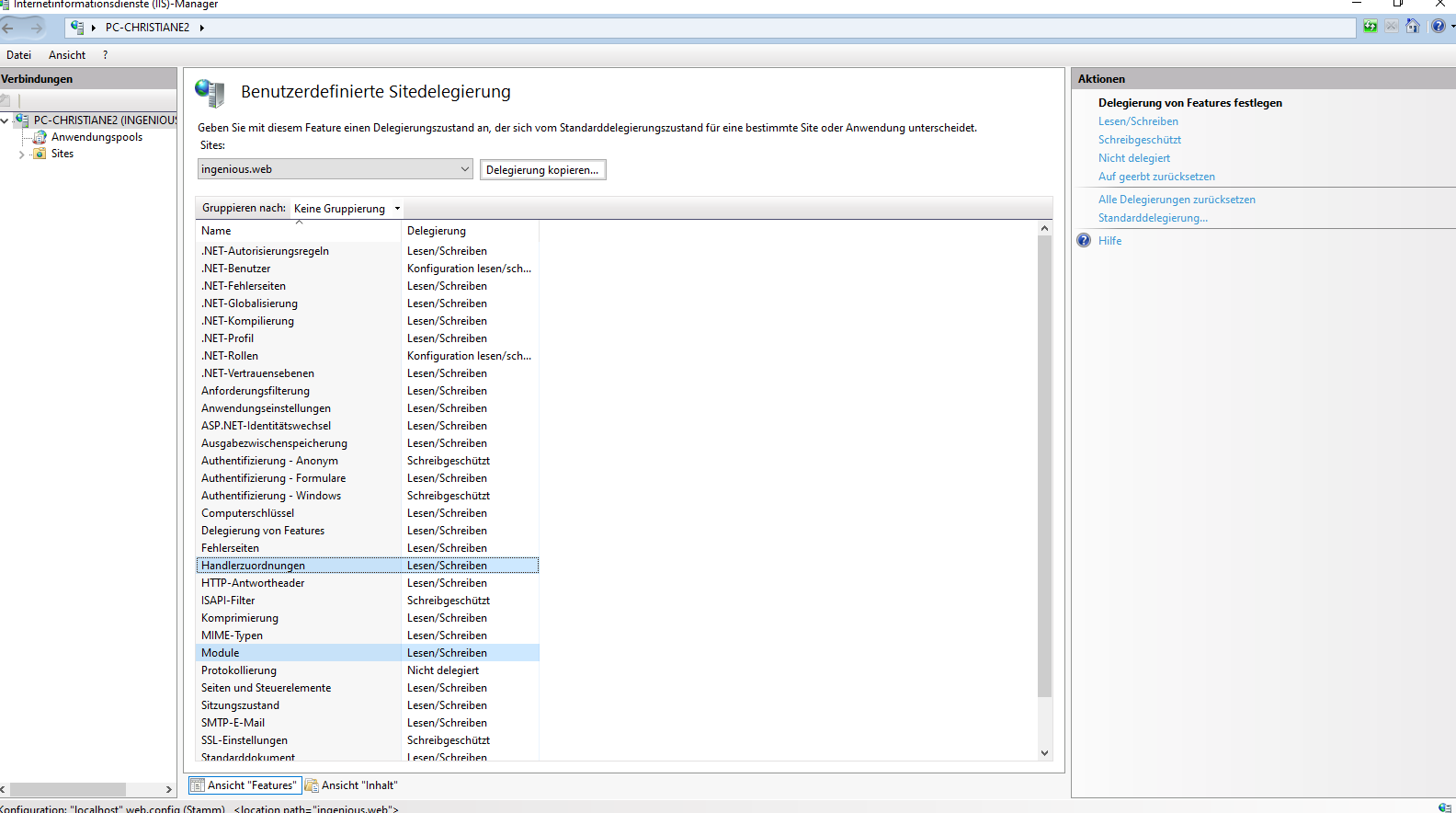Image resolution: width=1456 pixels, height=813 pixels.
Task: Click arrow after PC-CHRISTIANE2 in address bar
Action: 201,28
